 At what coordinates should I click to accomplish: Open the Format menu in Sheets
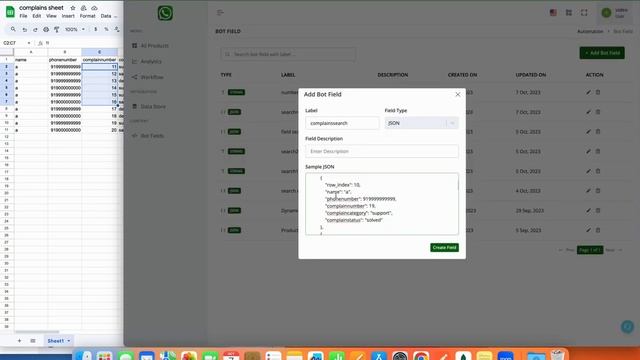coord(87,16)
